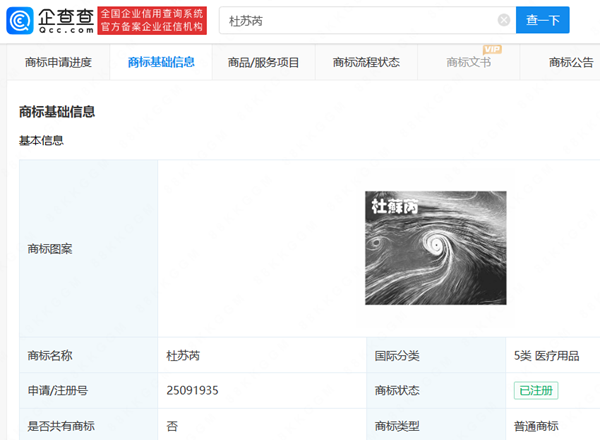Click the 基本信息 section subheading

point(41,140)
